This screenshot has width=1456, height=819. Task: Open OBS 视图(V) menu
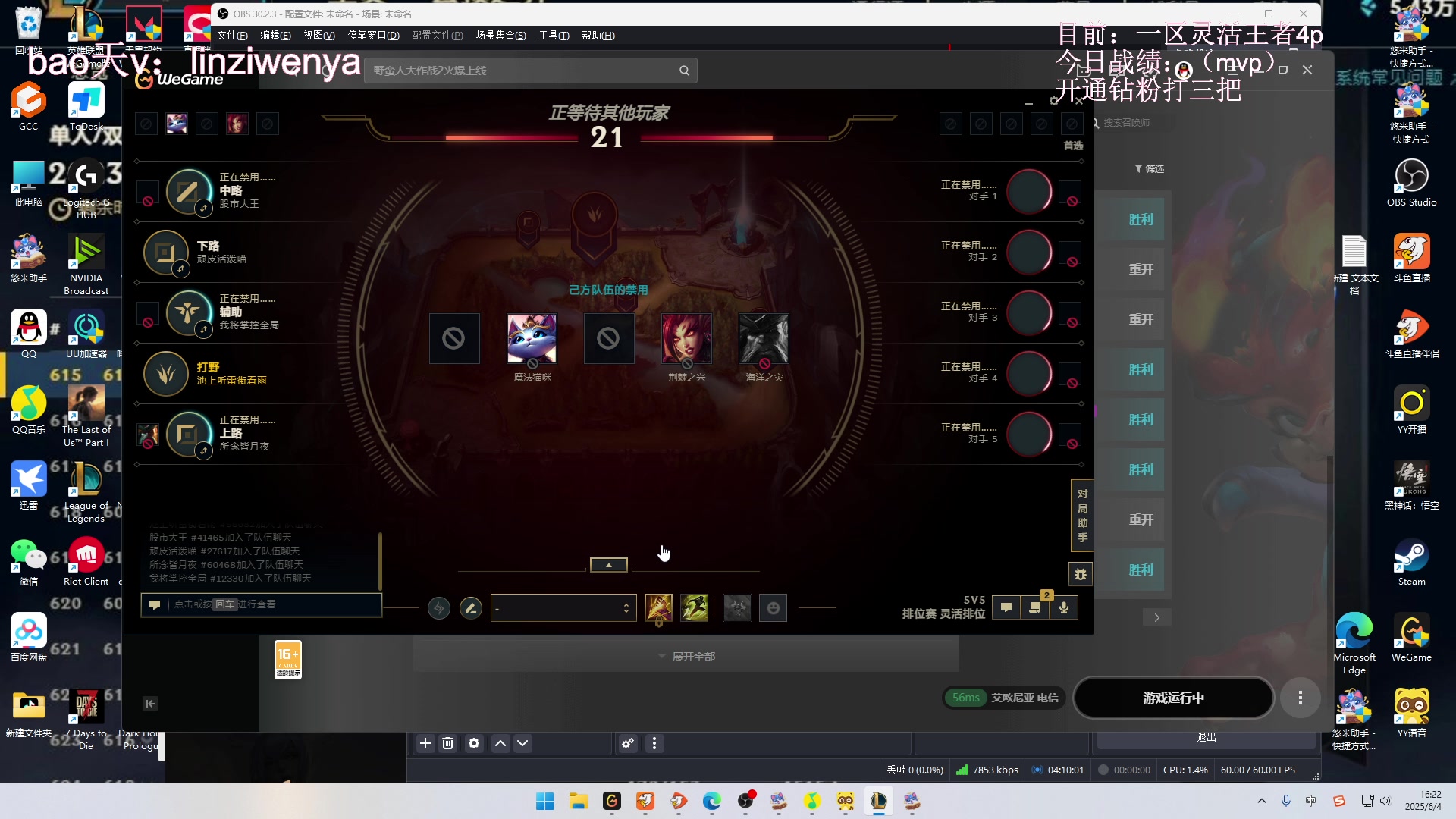click(319, 36)
